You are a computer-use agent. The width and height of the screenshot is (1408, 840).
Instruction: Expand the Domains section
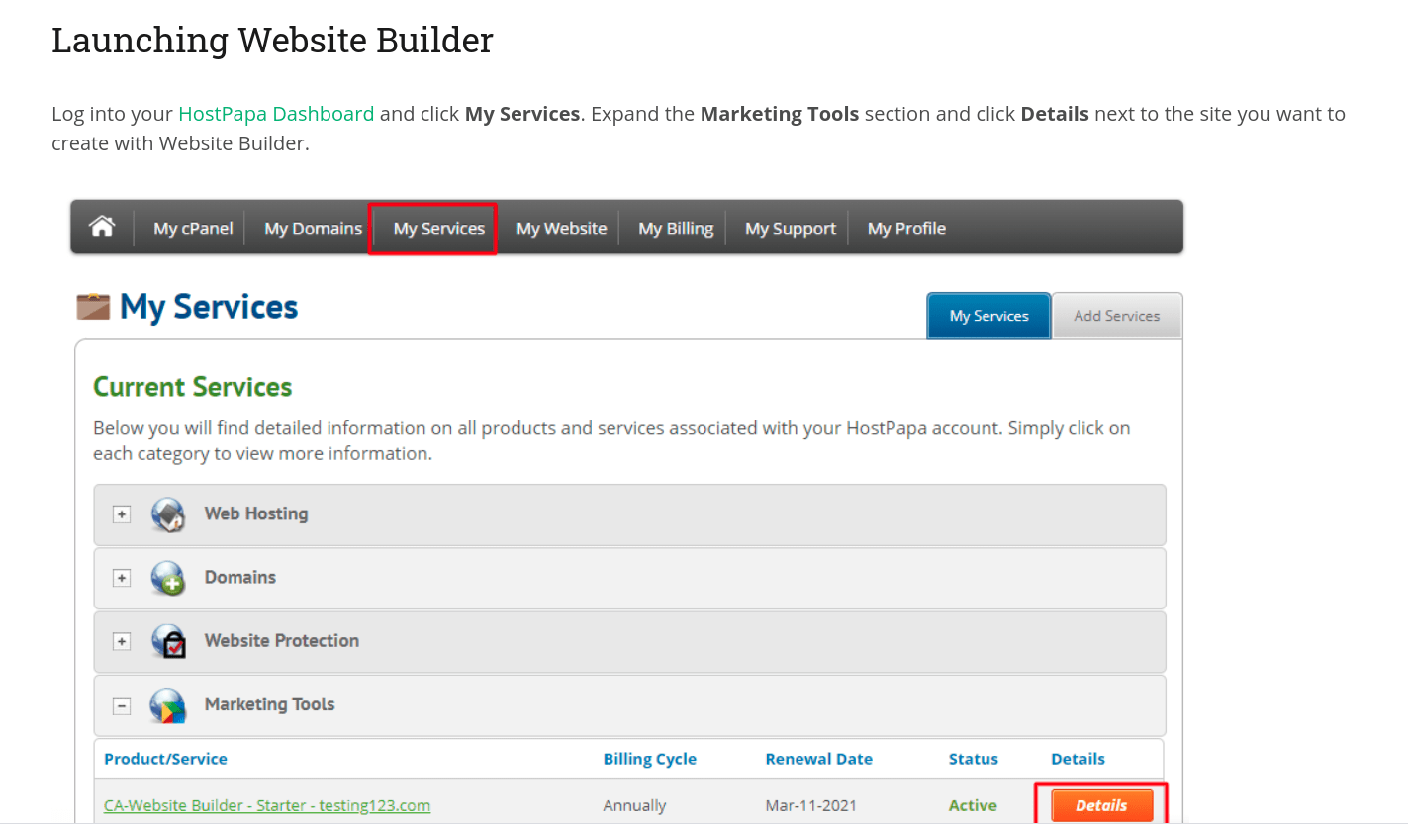tap(122, 578)
